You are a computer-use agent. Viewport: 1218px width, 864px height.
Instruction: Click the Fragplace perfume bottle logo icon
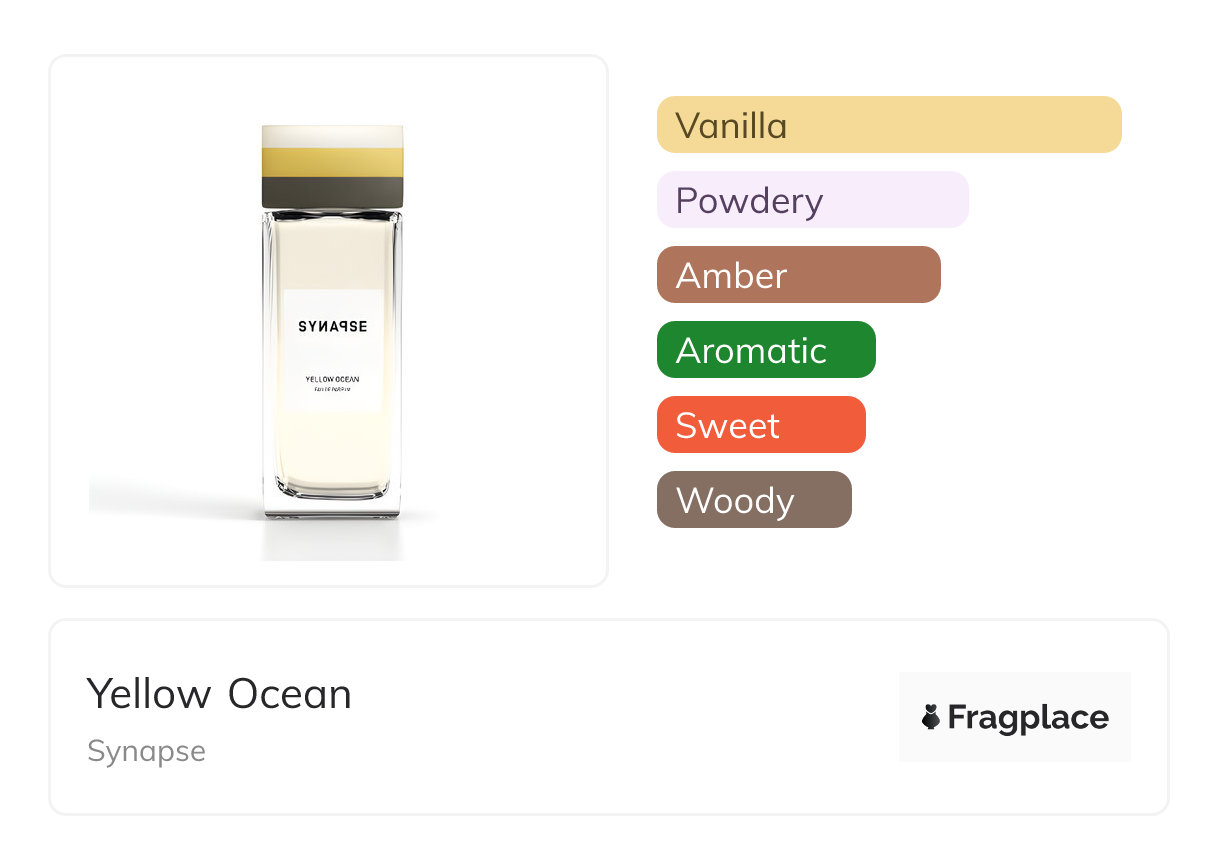point(932,717)
